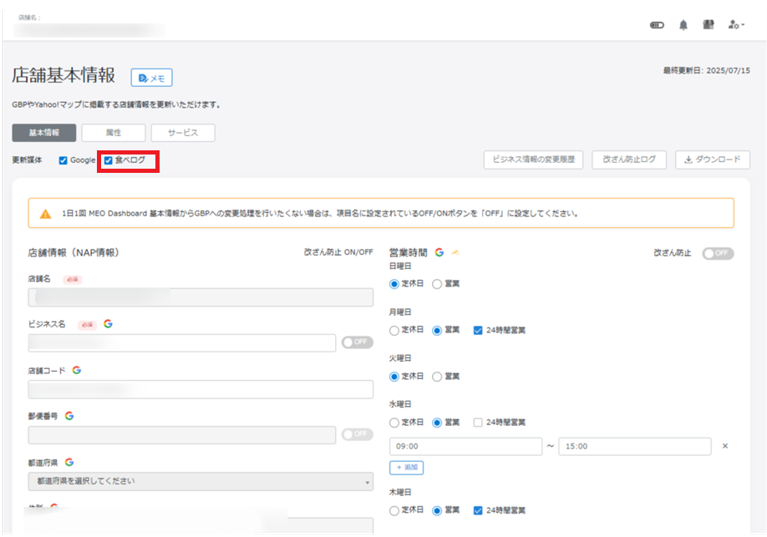
Task: Open the manual book icon in header
Action: point(709,25)
